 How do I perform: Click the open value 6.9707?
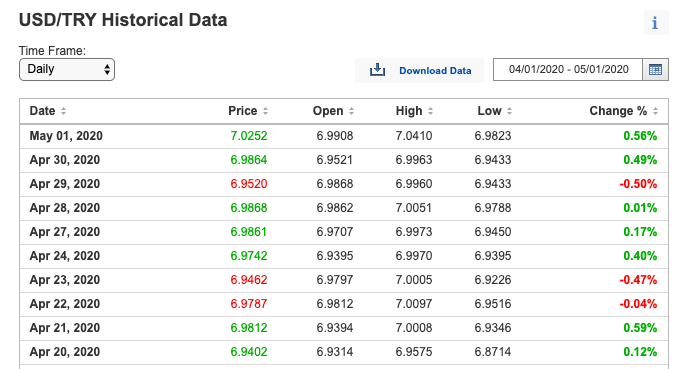point(335,232)
